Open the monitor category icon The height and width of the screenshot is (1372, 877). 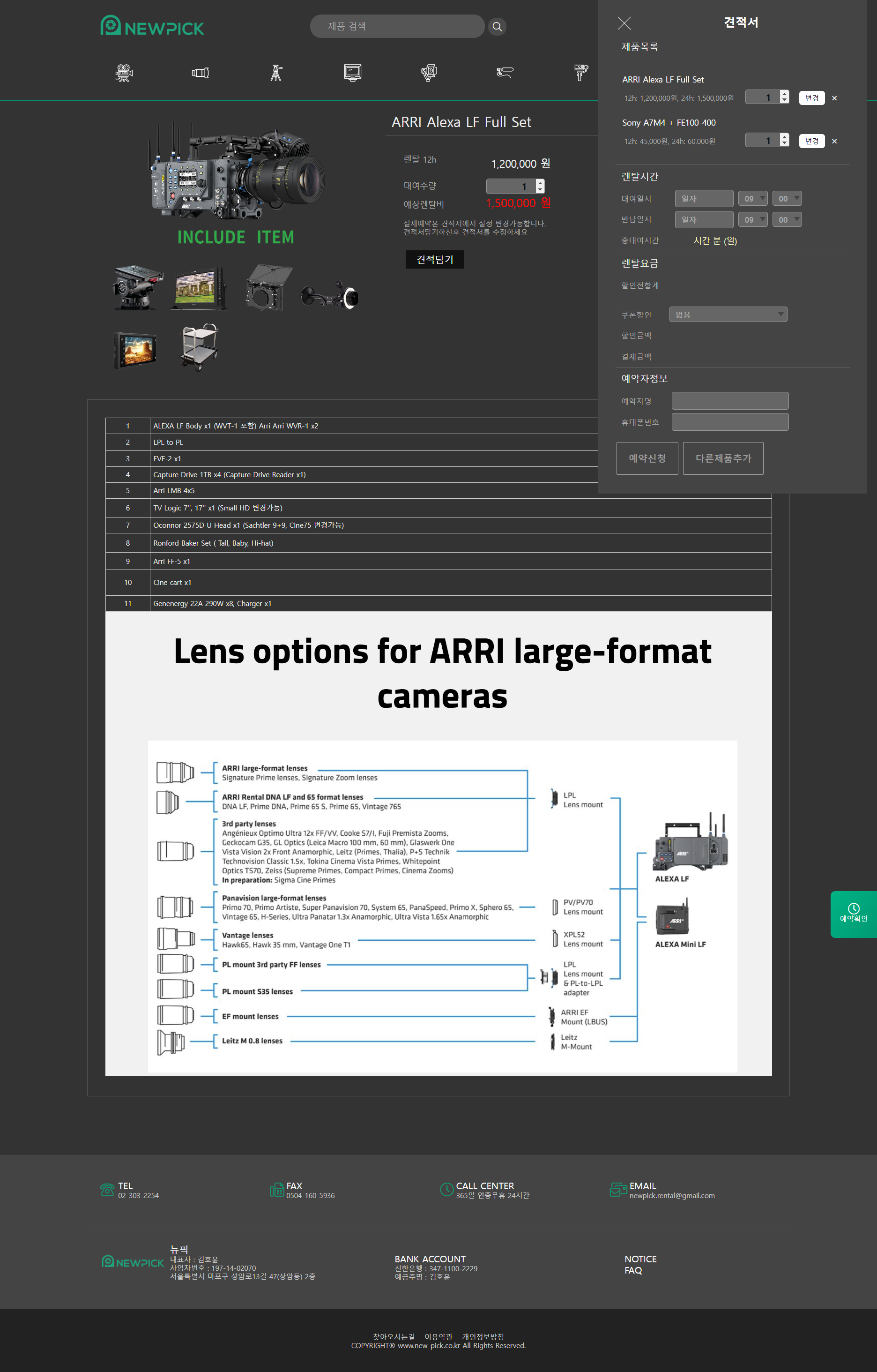[352, 72]
